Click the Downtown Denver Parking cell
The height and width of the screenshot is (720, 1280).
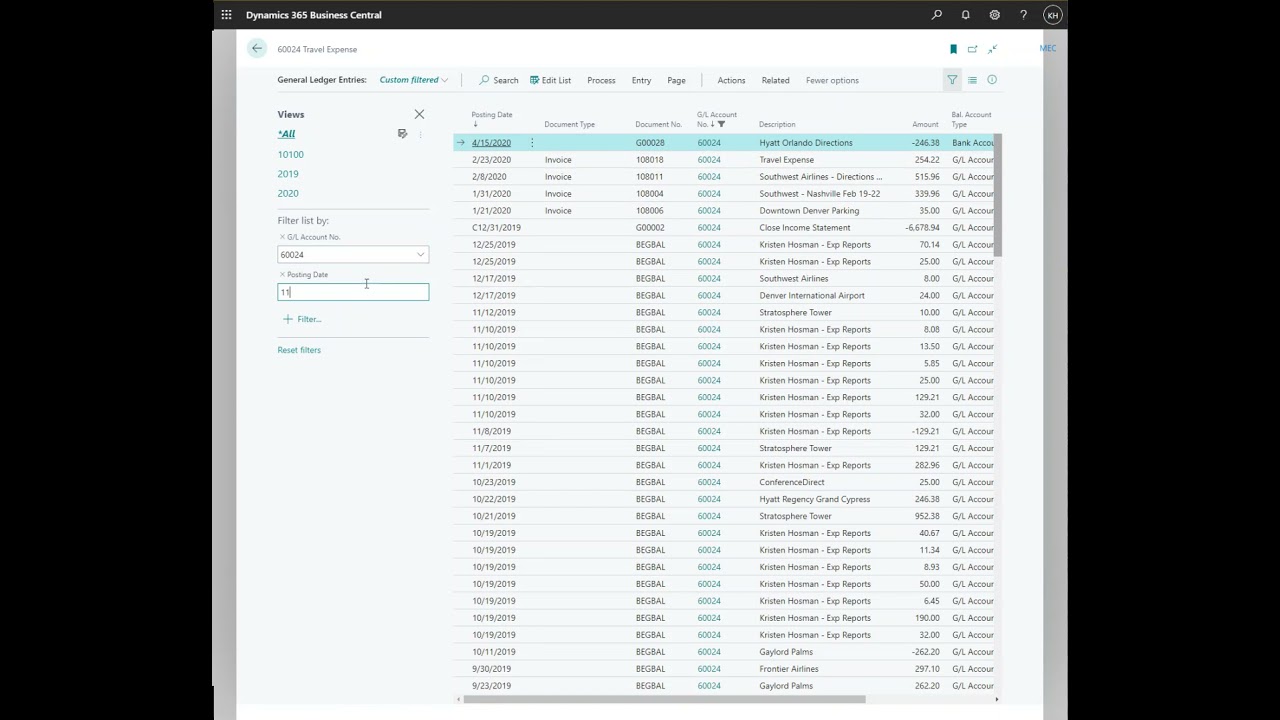809,211
